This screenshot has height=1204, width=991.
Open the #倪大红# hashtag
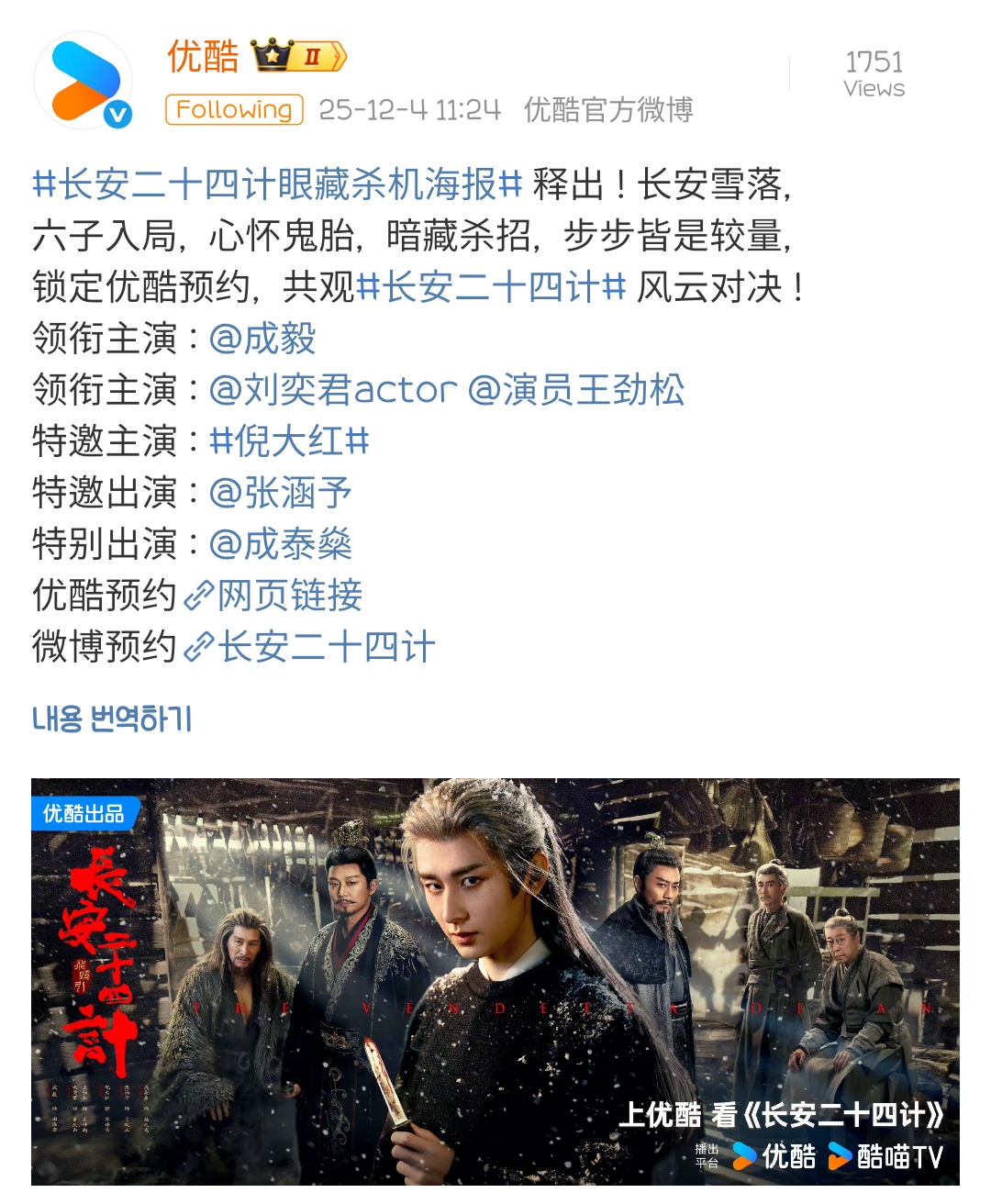[x=289, y=441]
